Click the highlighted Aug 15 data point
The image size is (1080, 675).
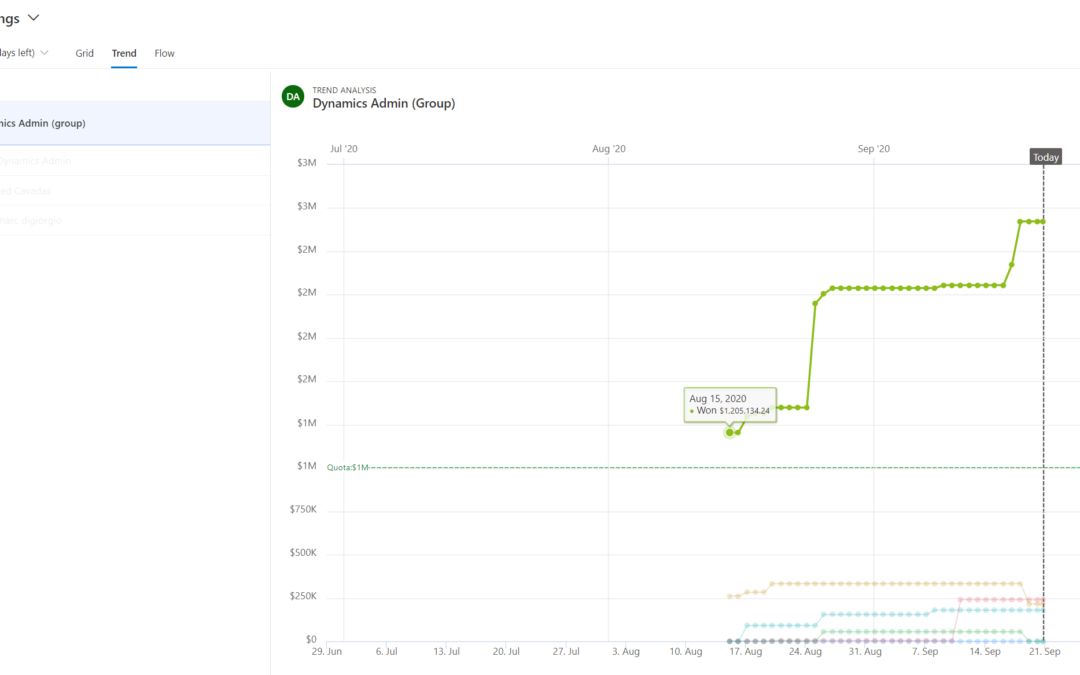point(729,433)
